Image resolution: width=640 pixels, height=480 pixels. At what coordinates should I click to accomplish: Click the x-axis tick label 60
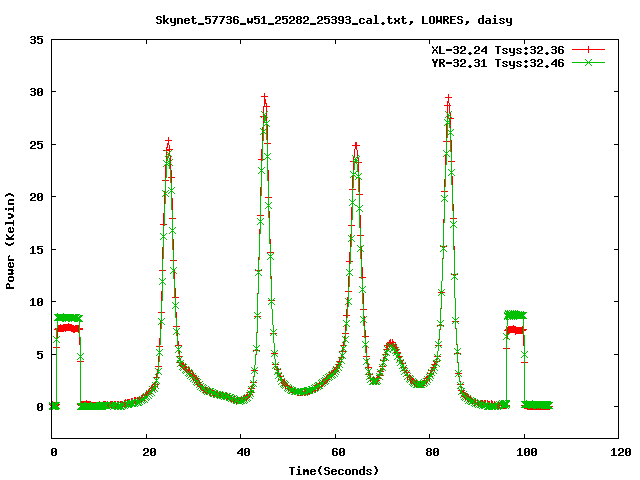click(338, 452)
